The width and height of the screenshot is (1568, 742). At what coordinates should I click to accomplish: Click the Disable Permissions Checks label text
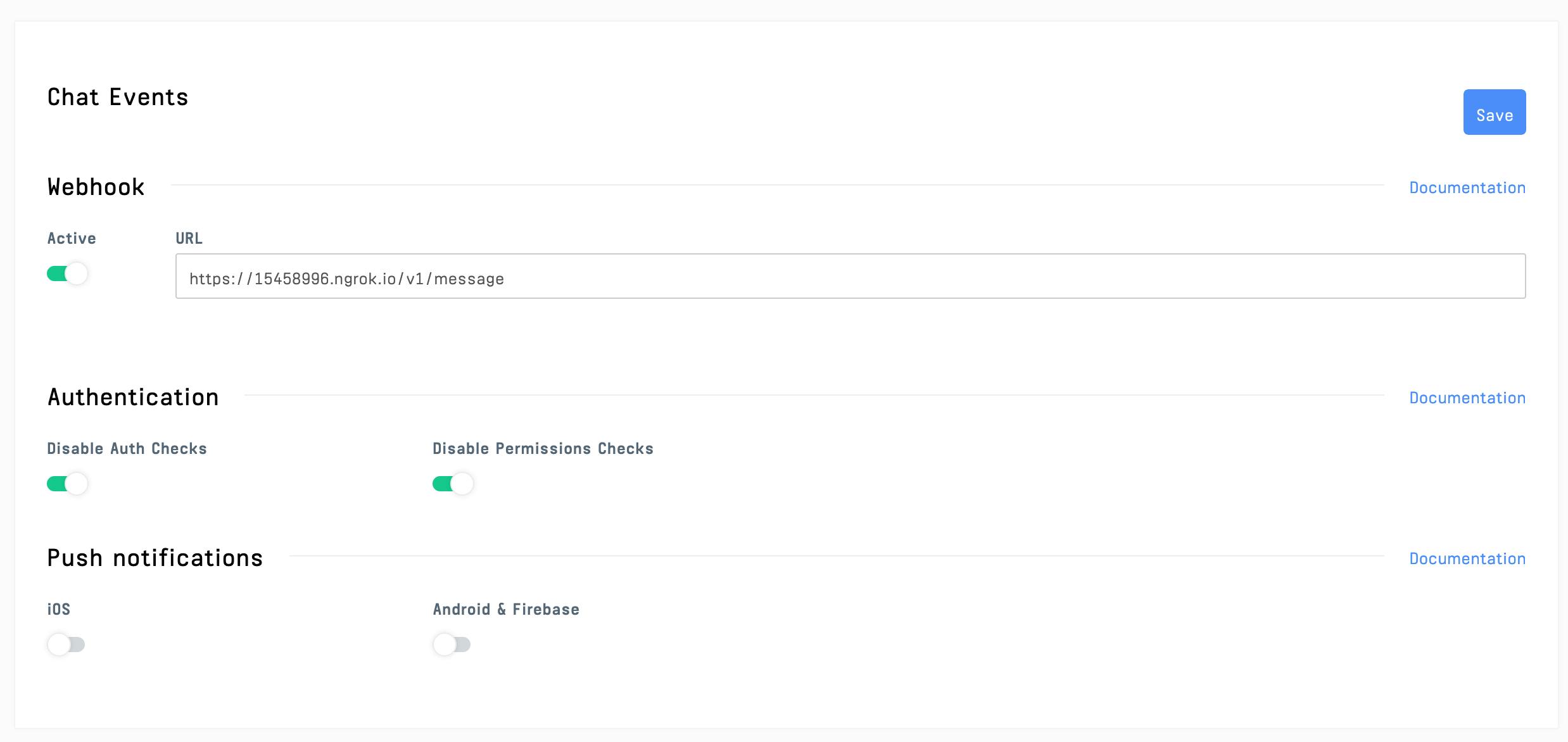543,449
